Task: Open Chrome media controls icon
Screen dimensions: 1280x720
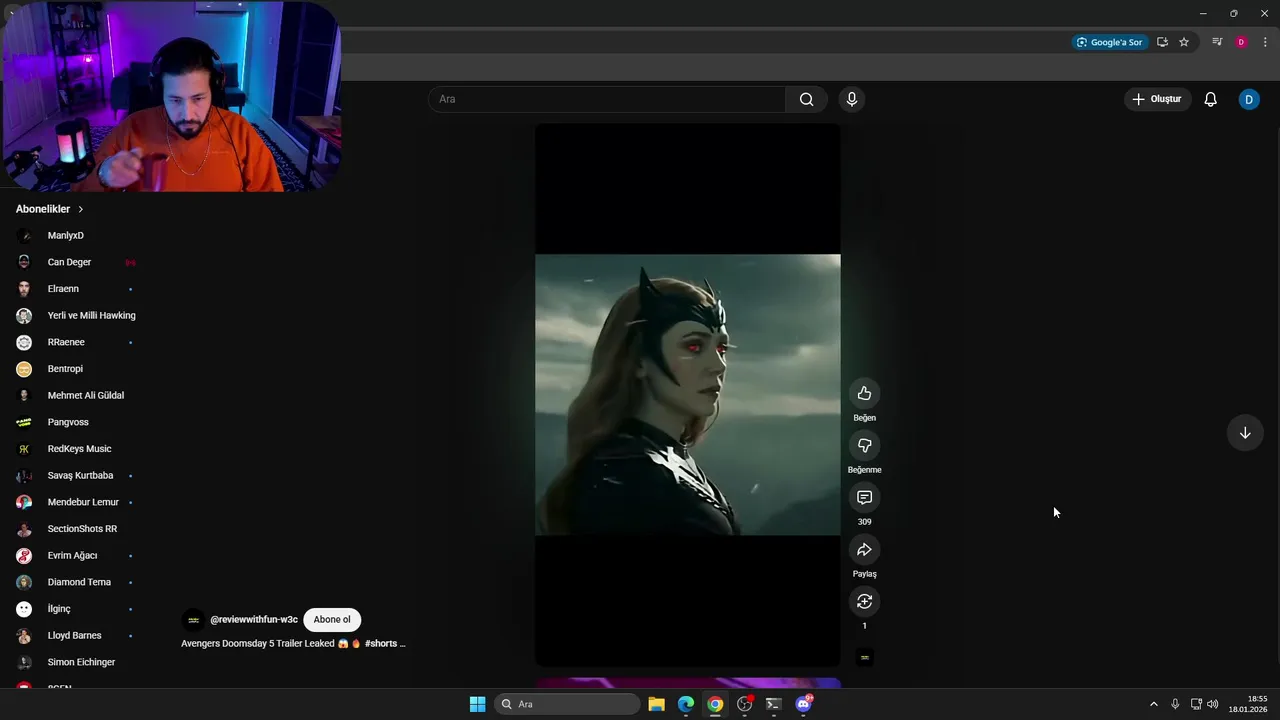Action: pos(1217,42)
